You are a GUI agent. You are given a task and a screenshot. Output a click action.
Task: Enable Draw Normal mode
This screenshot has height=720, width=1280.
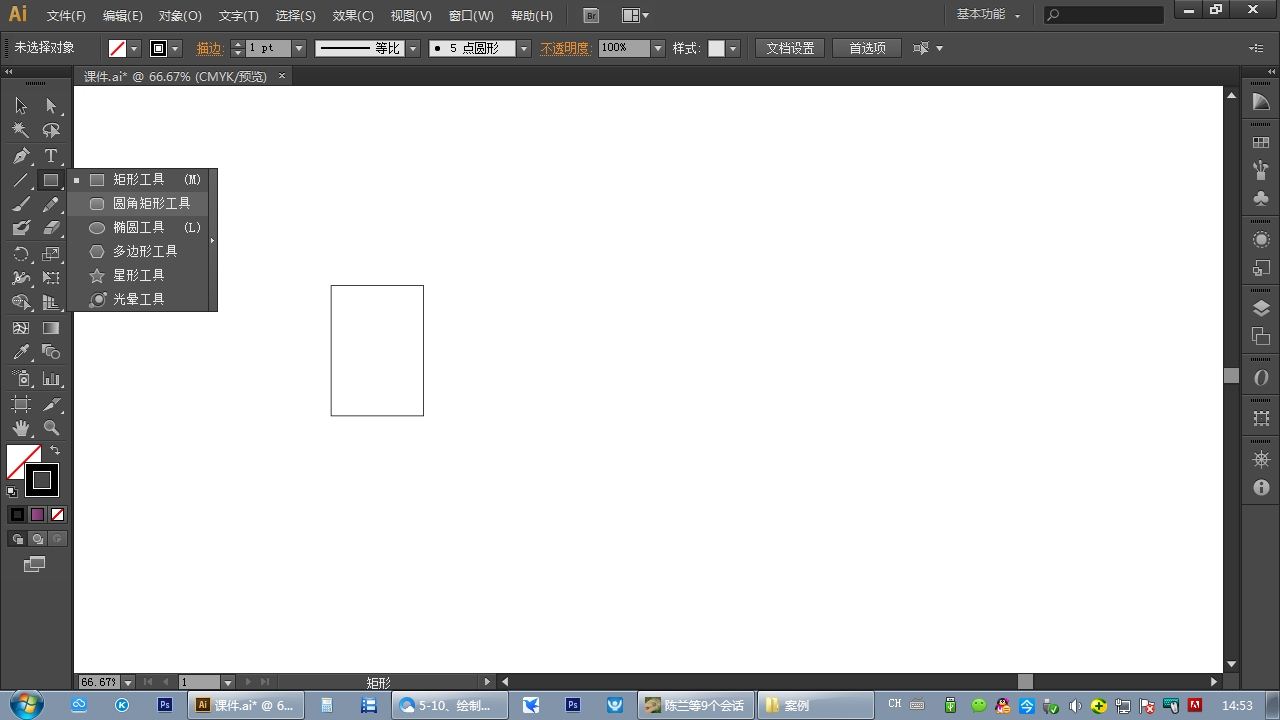[17, 539]
